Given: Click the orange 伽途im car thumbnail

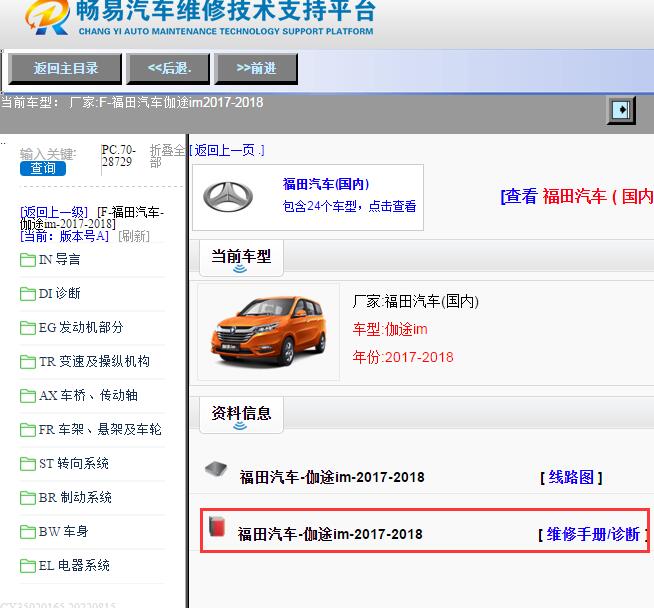Looking at the screenshot, I should pyautogui.click(x=268, y=332).
